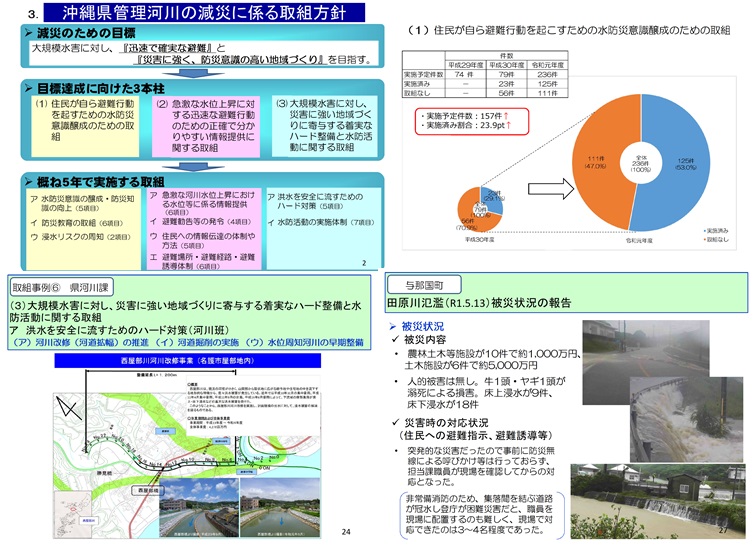This screenshot has width=754, height=545.
Task: Click the heading 田原川氾濫(R1.5.13)被災状況の報告
Action: pos(479,303)
